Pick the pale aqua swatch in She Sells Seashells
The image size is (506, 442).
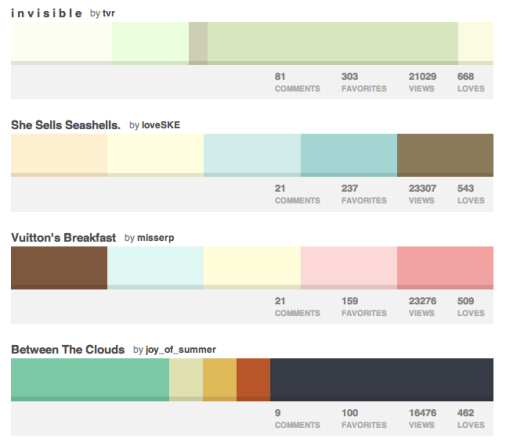pyautogui.click(x=252, y=155)
